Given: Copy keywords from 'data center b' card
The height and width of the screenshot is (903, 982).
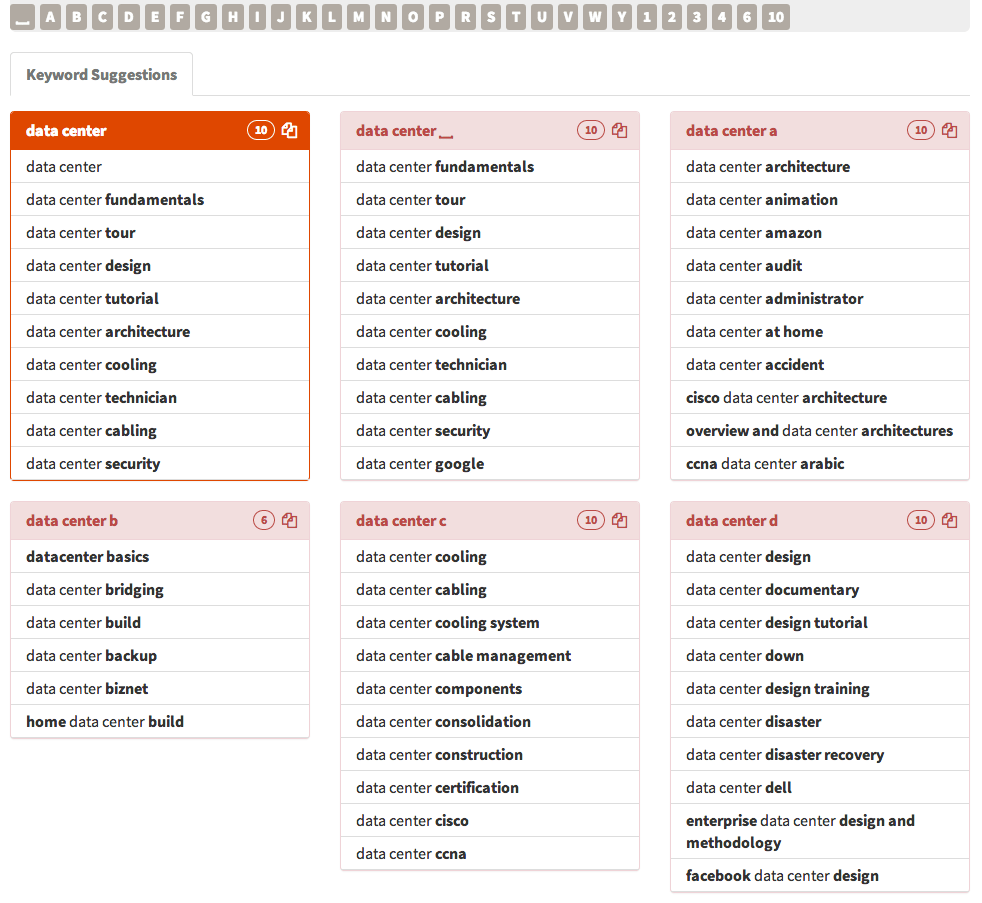Looking at the screenshot, I should (289, 520).
